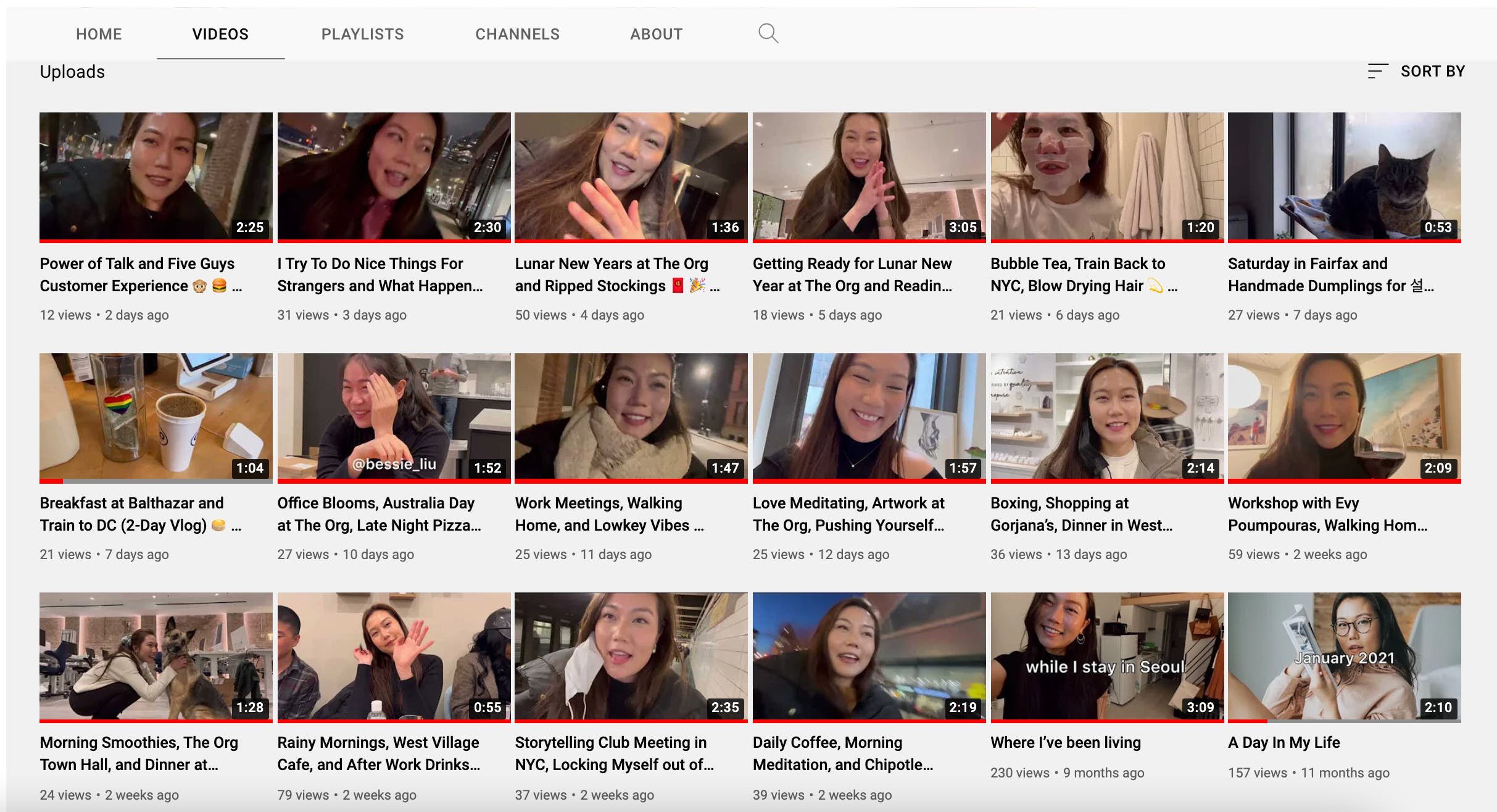Open the About tab
The image size is (1497, 812).
(656, 34)
